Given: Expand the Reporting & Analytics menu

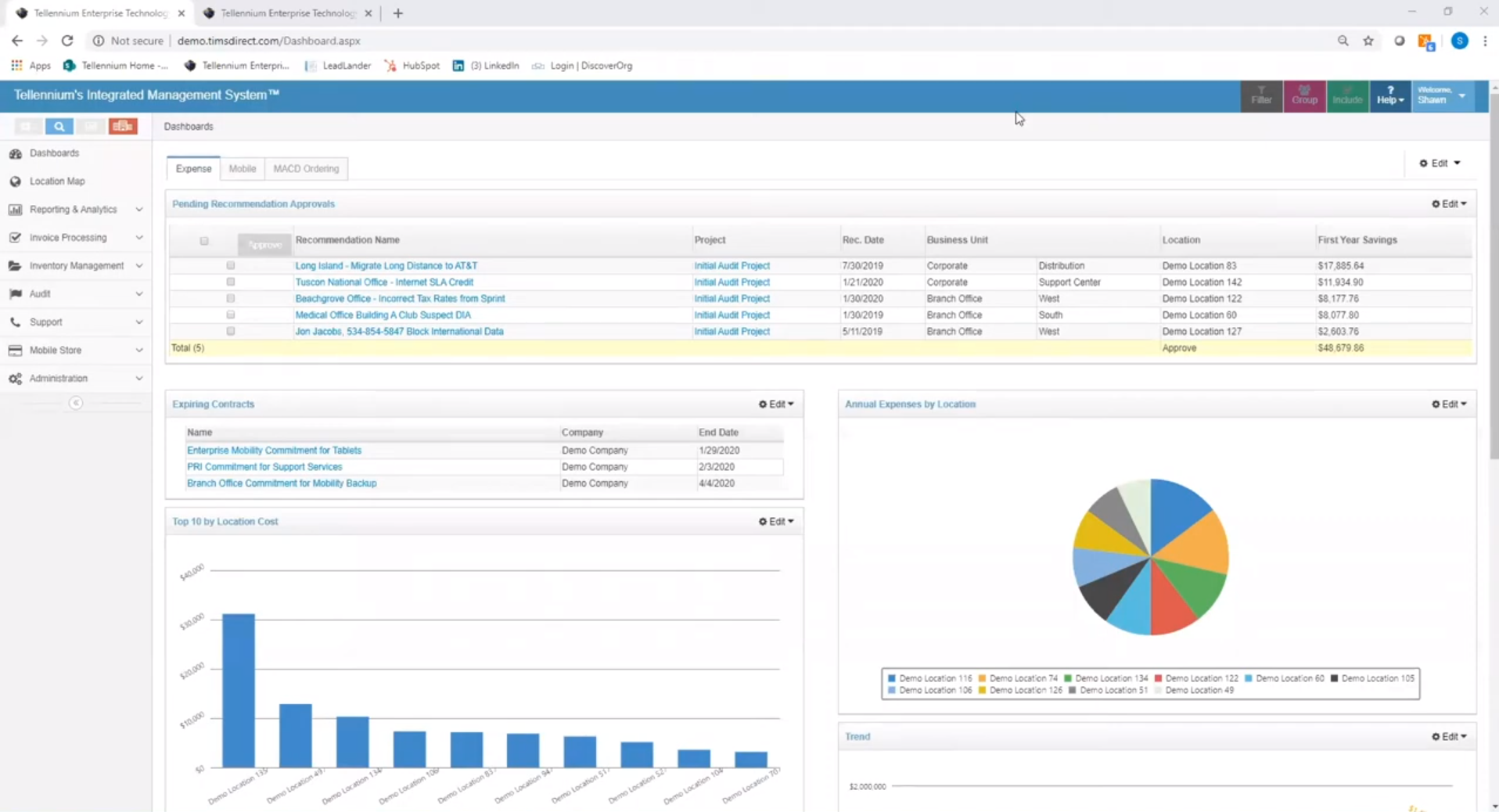Looking at the screenshot, I should click(x=74, y=209).
